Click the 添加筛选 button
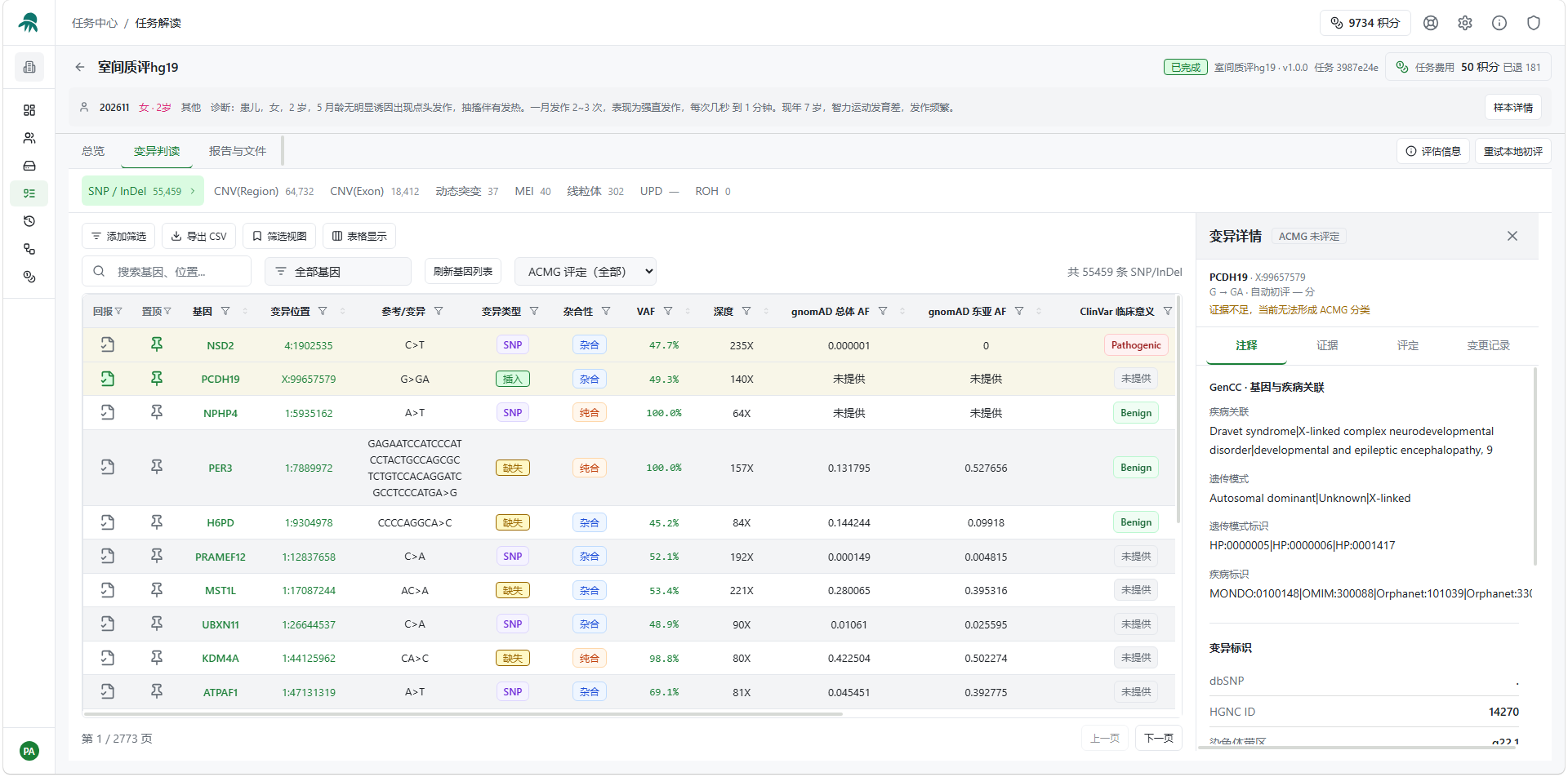1568x777 pixels. tap(118, 236)
